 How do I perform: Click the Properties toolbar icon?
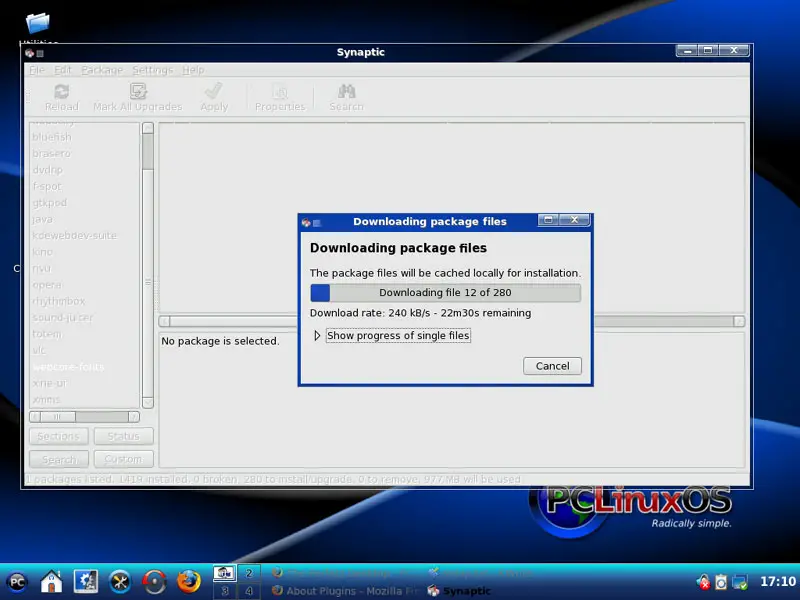(x=280, y=92)
